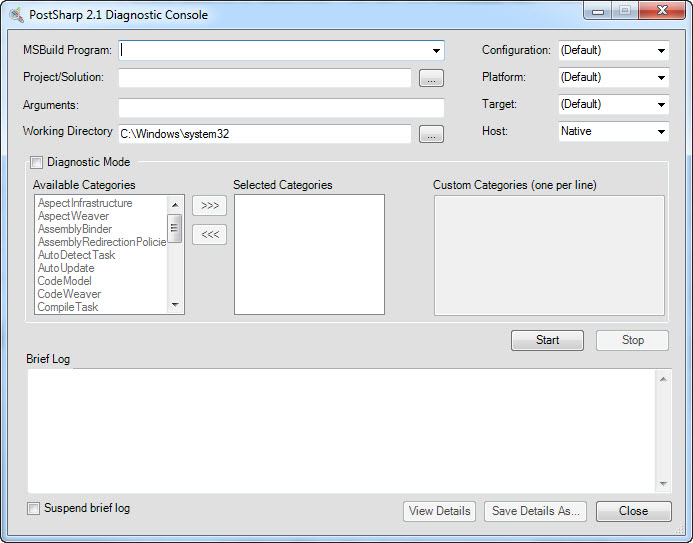The height and width of the screenshot is (543, 693).
Task: Click the Close button at bottom
Action: coord(634,511)
